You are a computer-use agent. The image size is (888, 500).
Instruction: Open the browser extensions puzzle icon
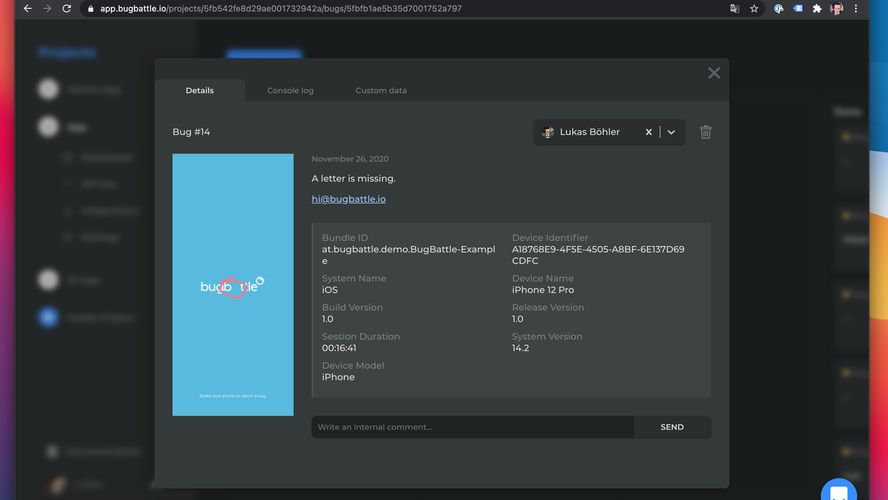[817, 8]
